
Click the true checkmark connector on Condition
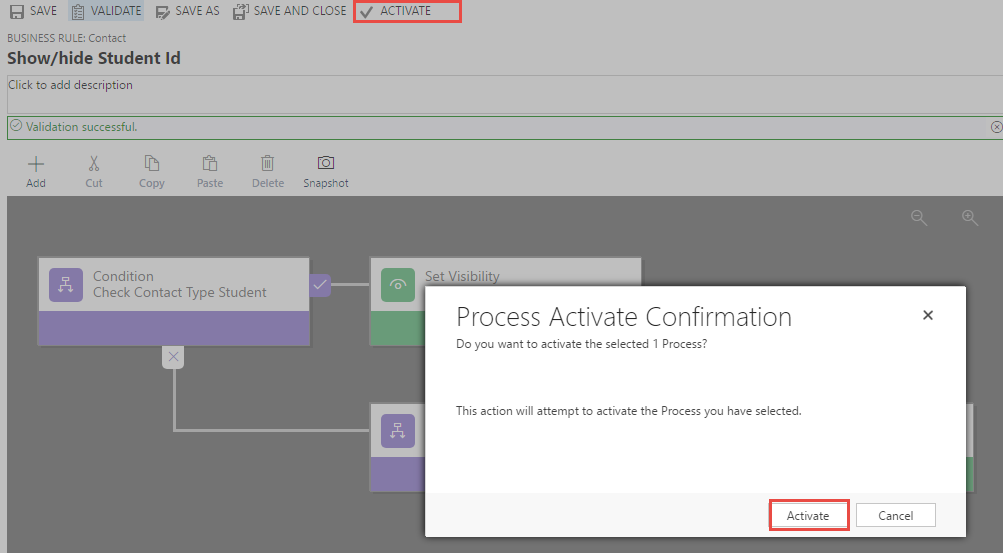pos(320,284)
